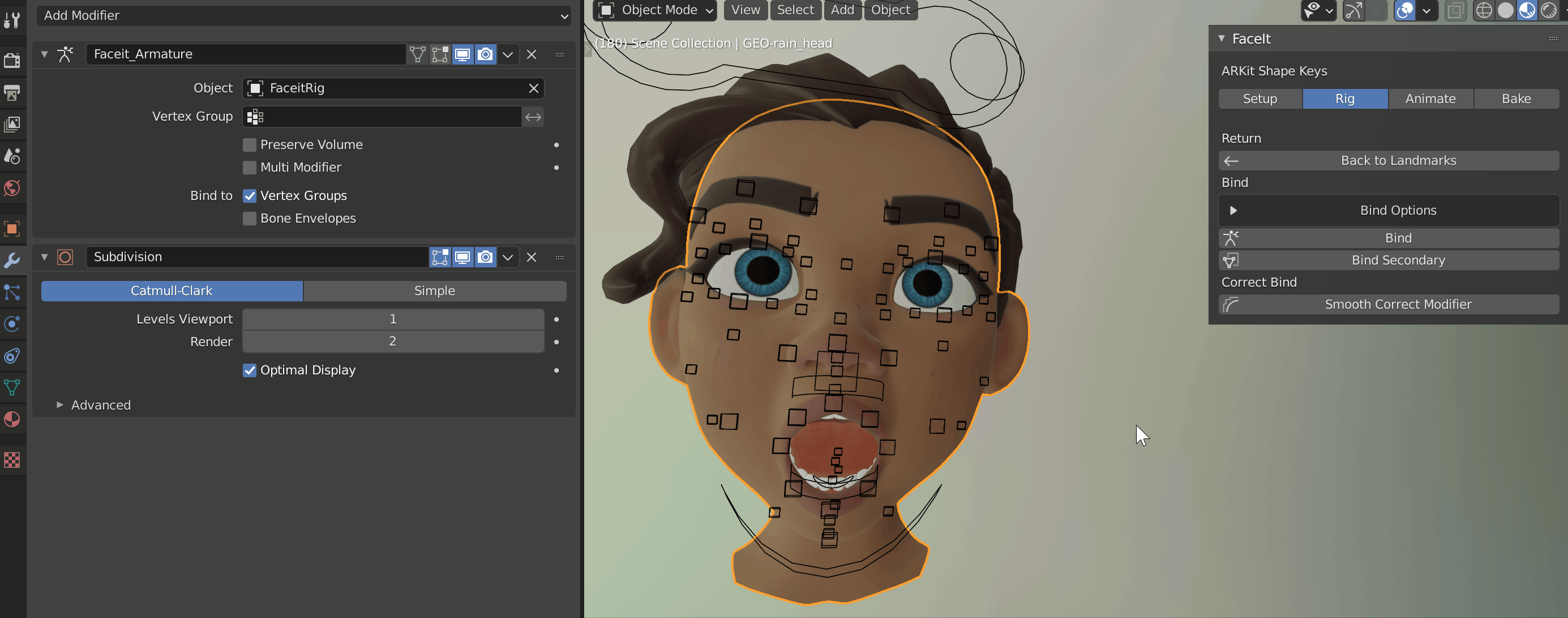This screenshot has width=1568, height=618.
Task: Open the Object Constraints properties tab
Action: click(x=12, y=356)
